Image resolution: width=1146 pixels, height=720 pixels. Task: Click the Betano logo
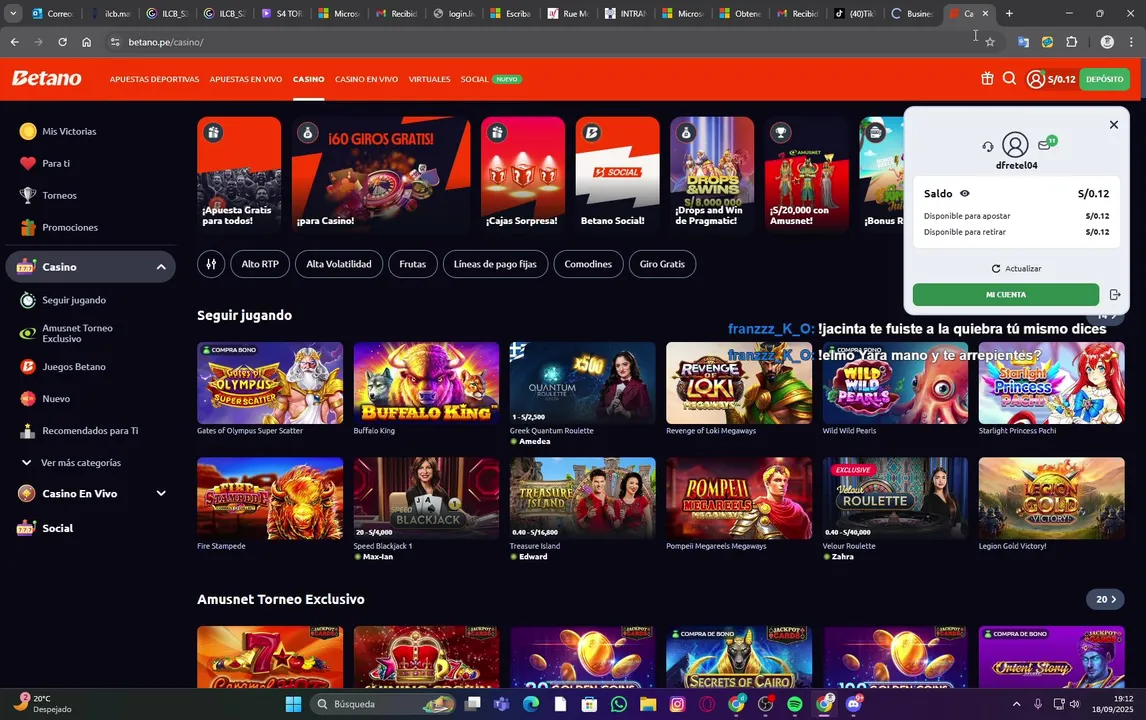coord(46,78)
